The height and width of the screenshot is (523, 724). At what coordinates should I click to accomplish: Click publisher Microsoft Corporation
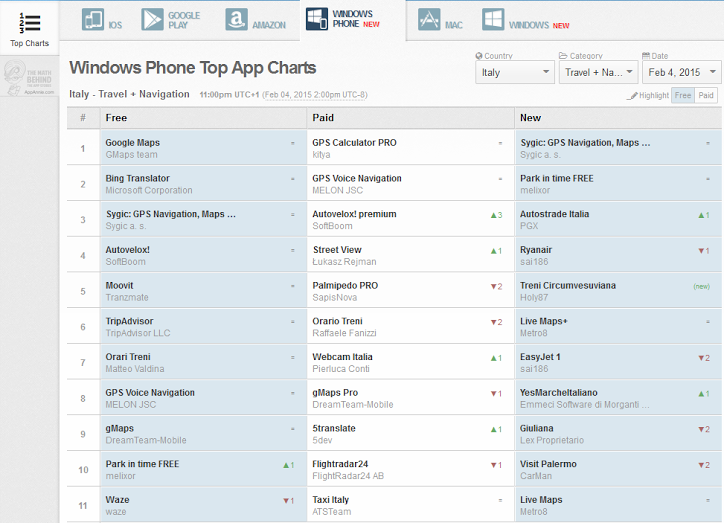click(149, 190)
